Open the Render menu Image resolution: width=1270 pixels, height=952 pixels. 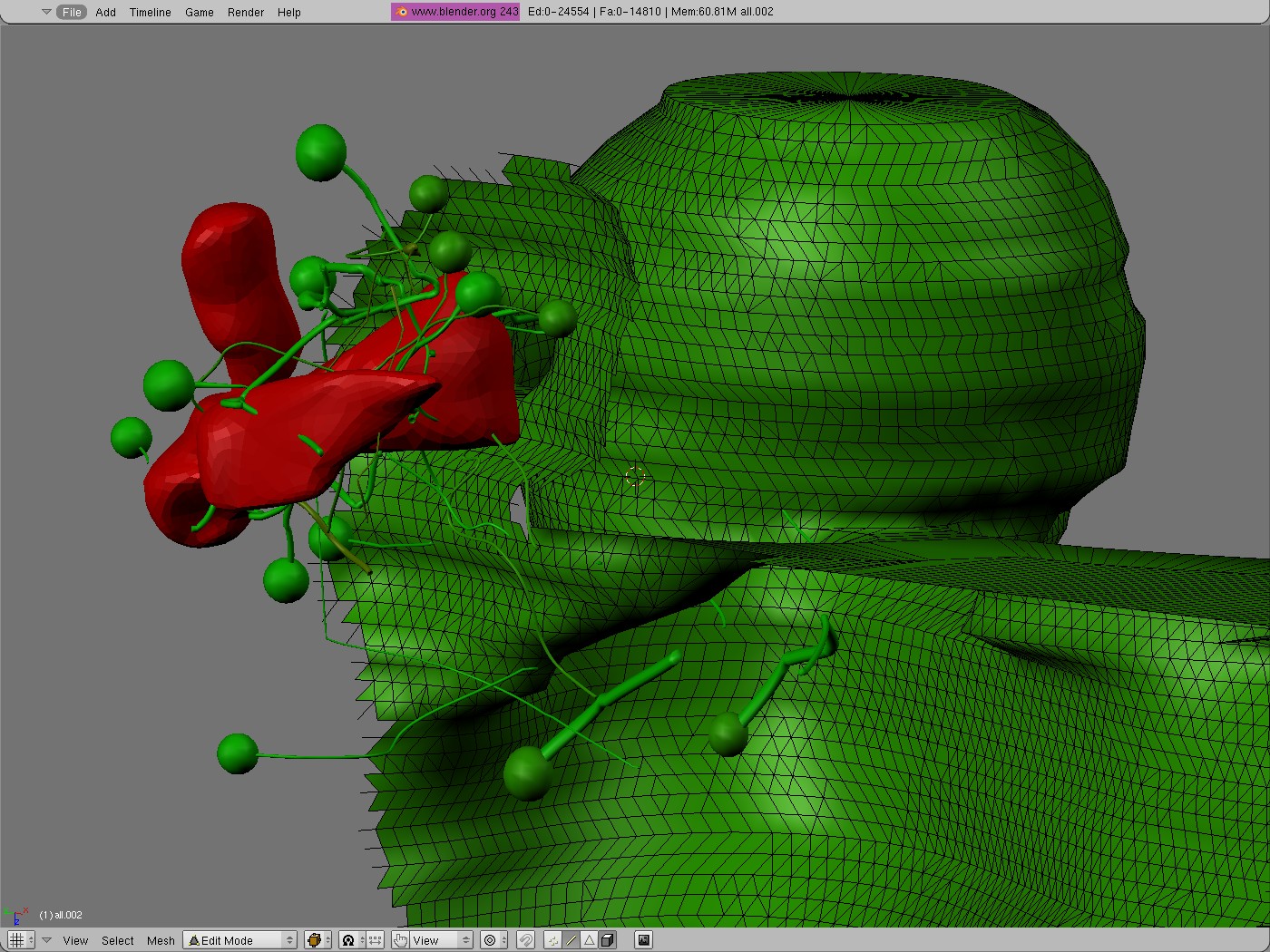coord(245,12)
